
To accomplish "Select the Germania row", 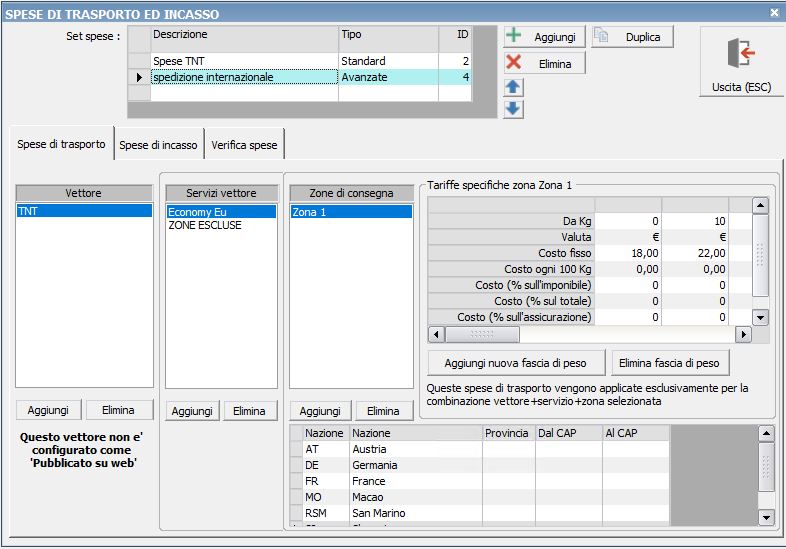I will tap(480, 465).
